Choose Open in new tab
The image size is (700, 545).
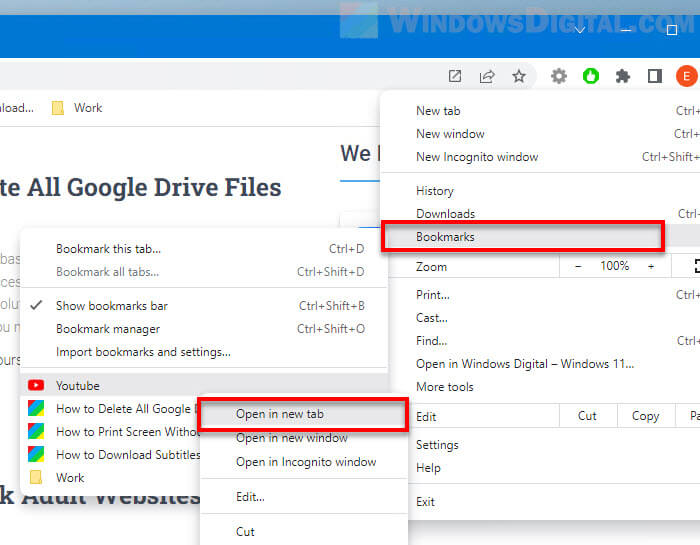(303, 414)
